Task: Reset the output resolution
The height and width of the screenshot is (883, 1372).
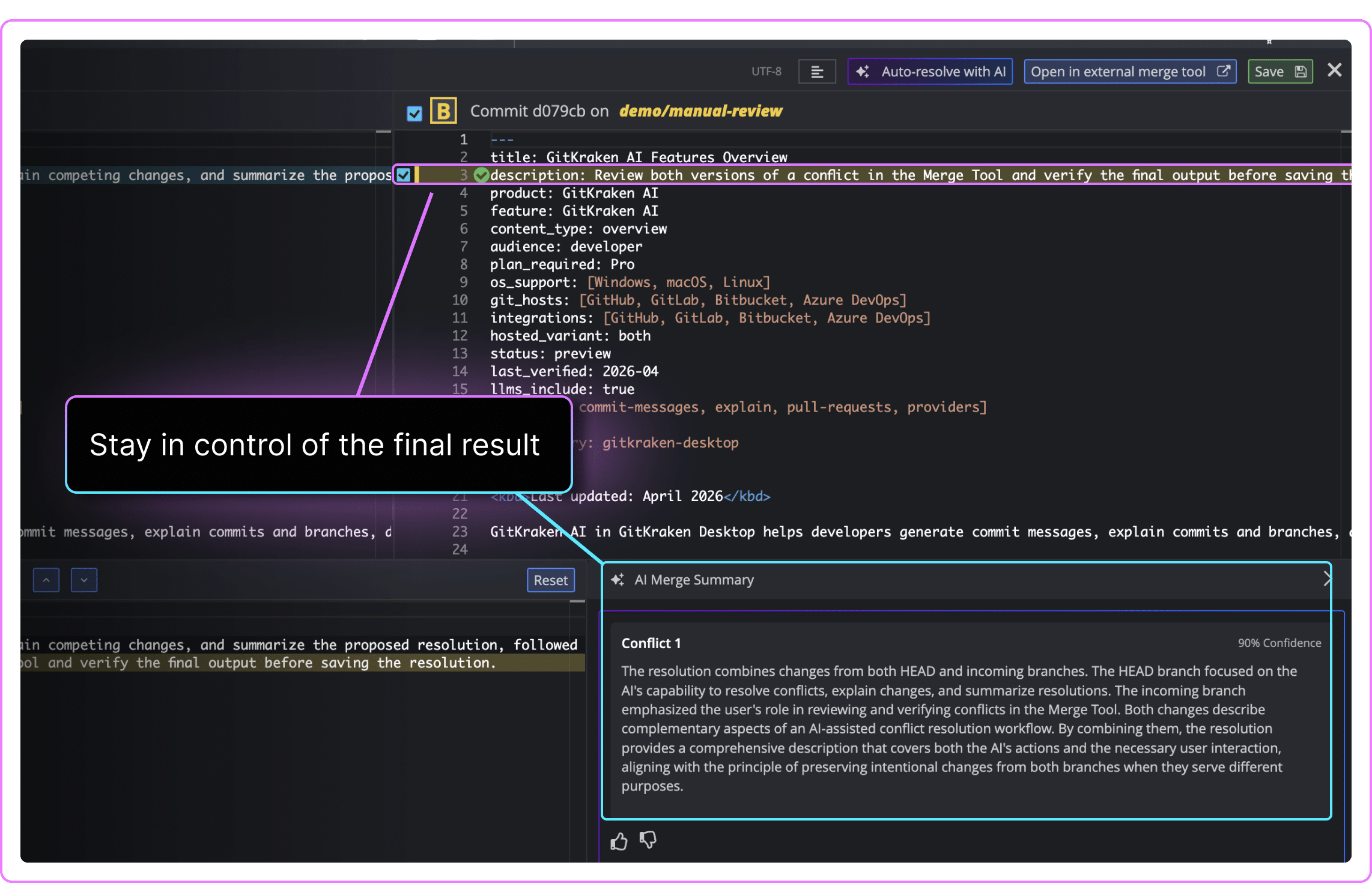Action: click(x=551, y=580)
